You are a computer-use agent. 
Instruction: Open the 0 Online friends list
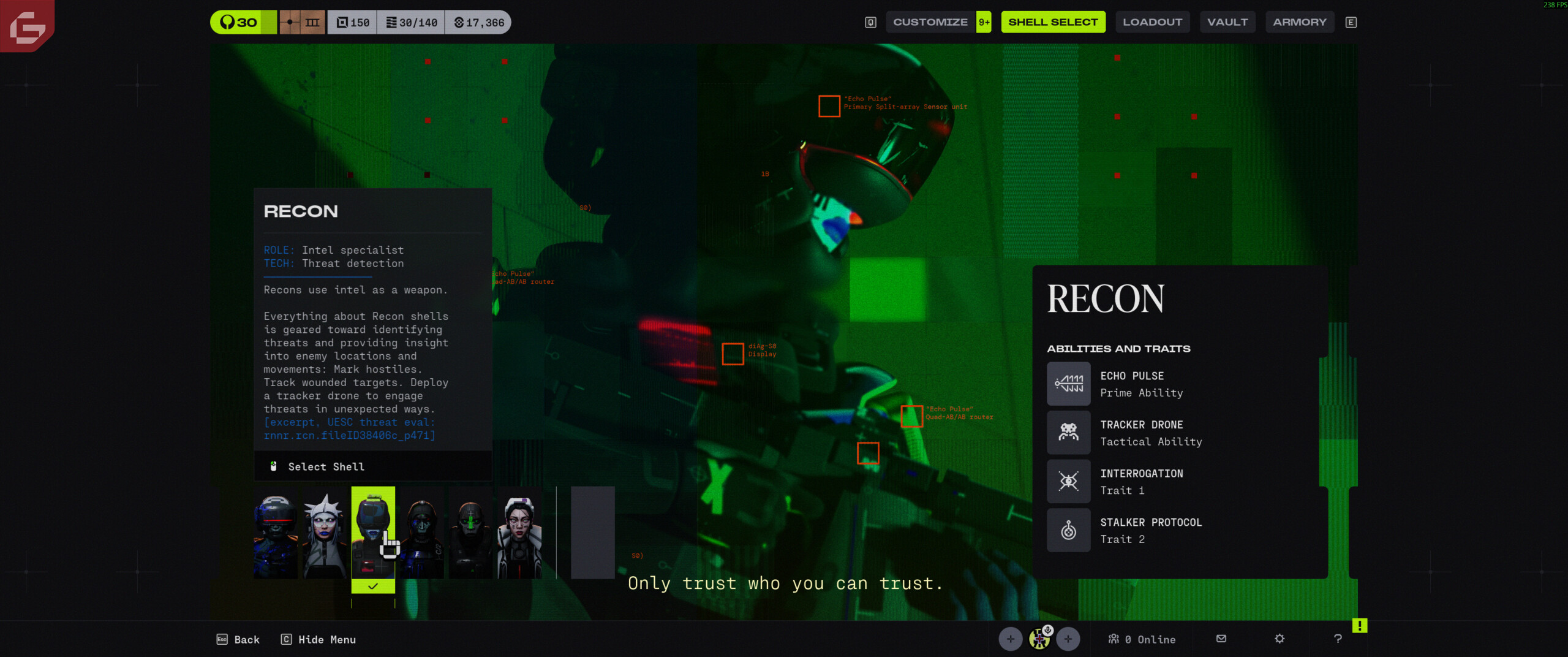[1142, 639]
